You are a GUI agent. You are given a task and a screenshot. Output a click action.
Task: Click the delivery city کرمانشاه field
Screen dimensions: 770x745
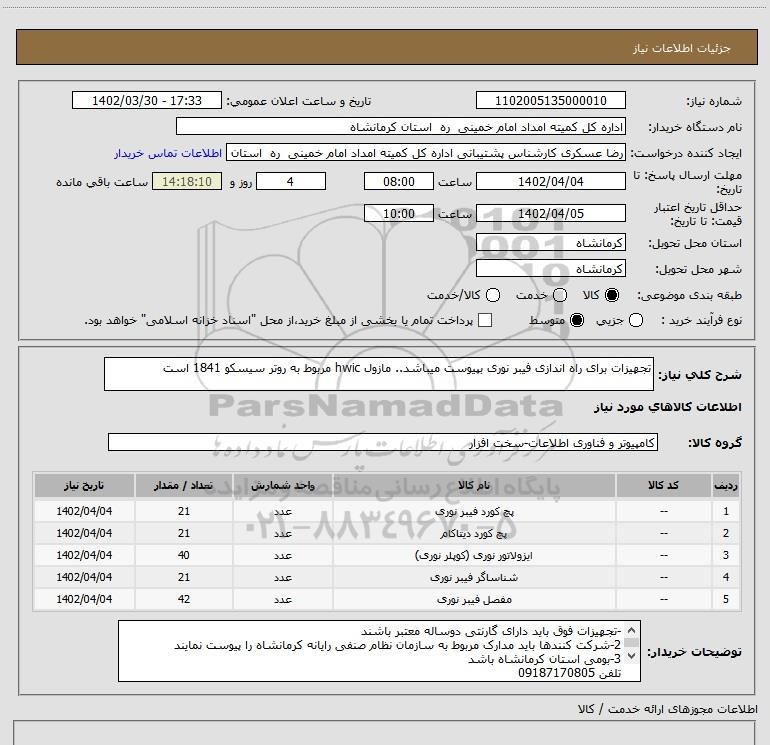[550, 269]
